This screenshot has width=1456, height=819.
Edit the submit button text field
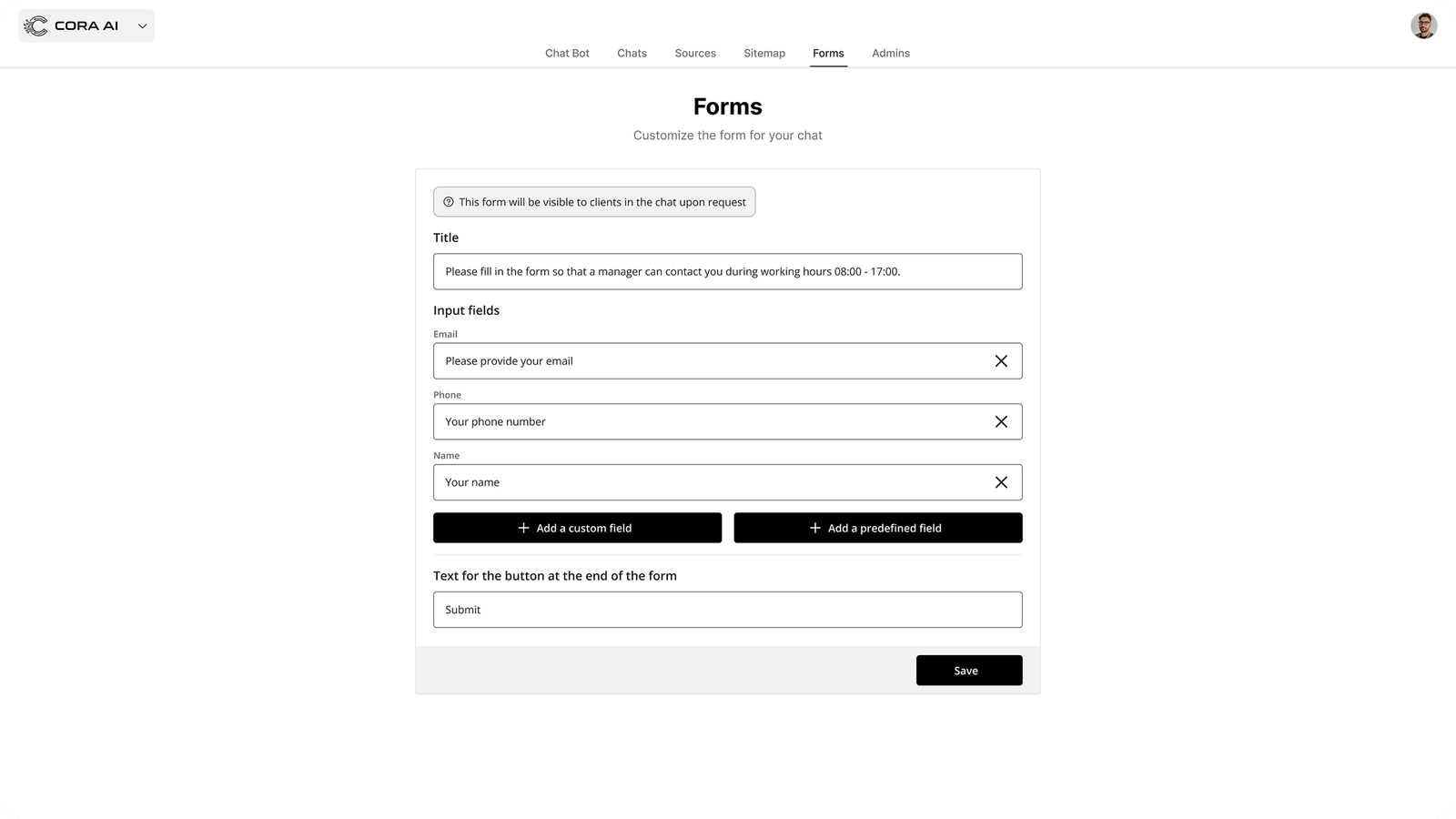pyautogui.click(x=727, y=609)
